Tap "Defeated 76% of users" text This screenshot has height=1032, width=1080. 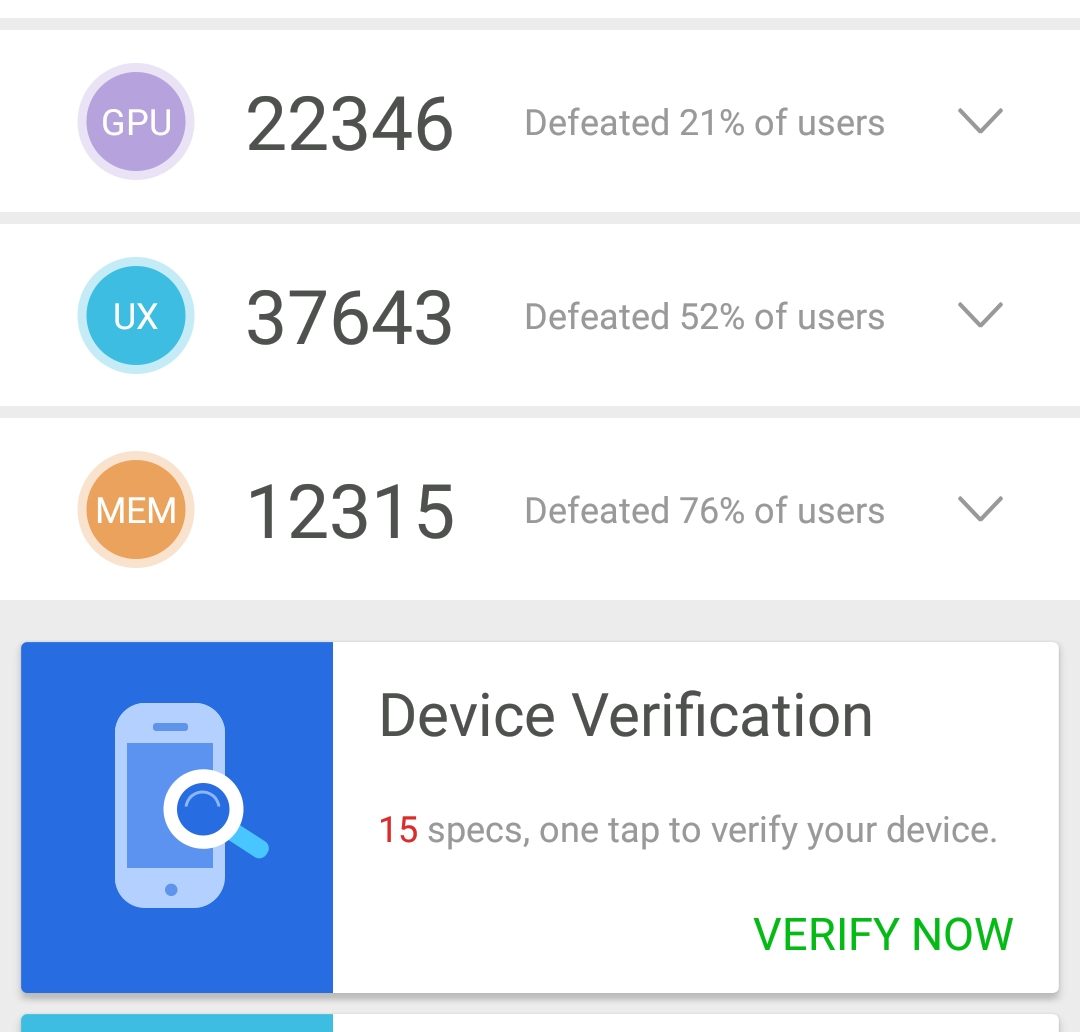coord(704,511)
